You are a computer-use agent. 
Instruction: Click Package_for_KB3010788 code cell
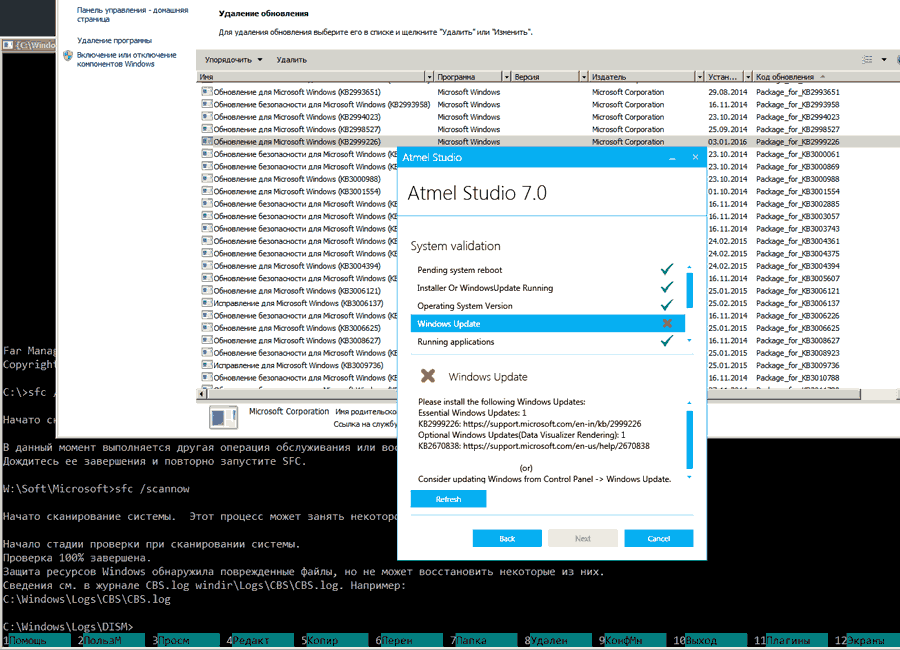[797, 378]
